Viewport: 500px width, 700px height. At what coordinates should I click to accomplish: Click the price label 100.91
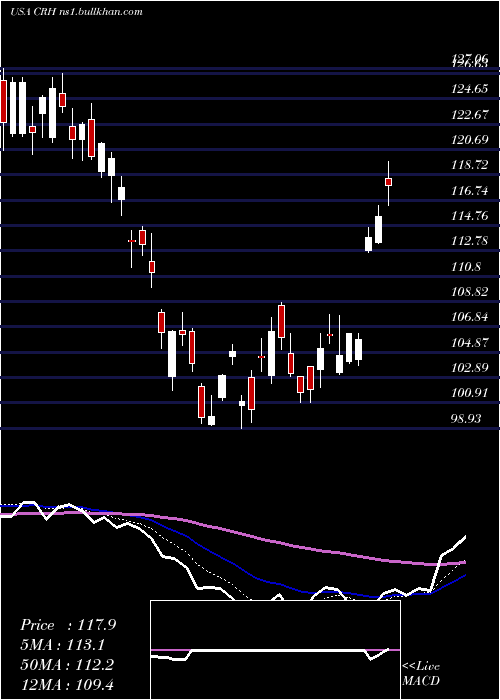click(x=470, y=393)
